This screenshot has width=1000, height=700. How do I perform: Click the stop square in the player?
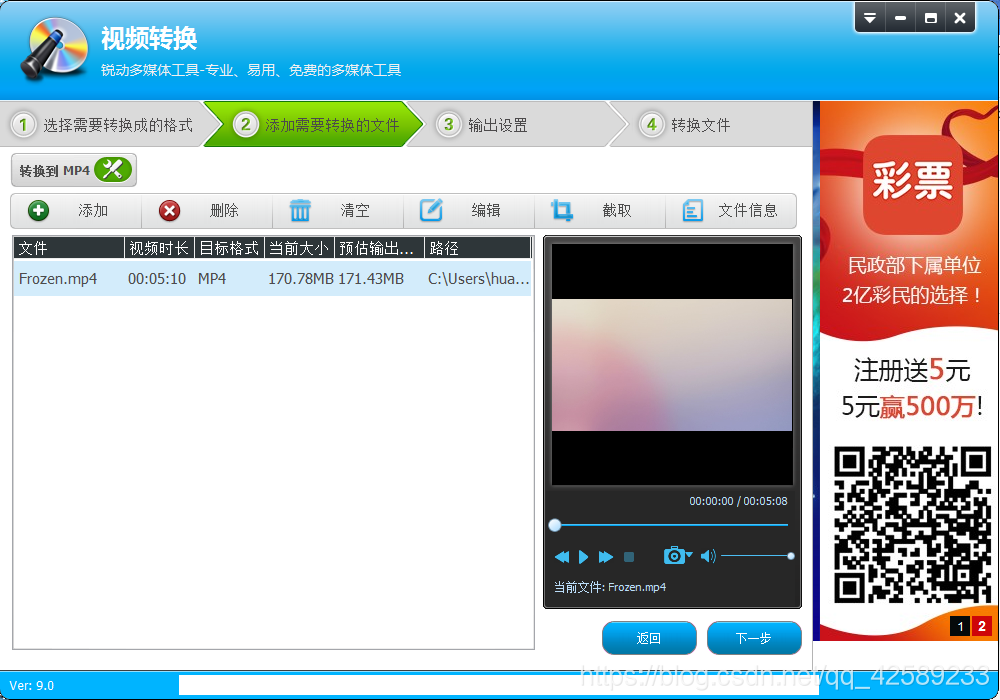tap(629, 557)
